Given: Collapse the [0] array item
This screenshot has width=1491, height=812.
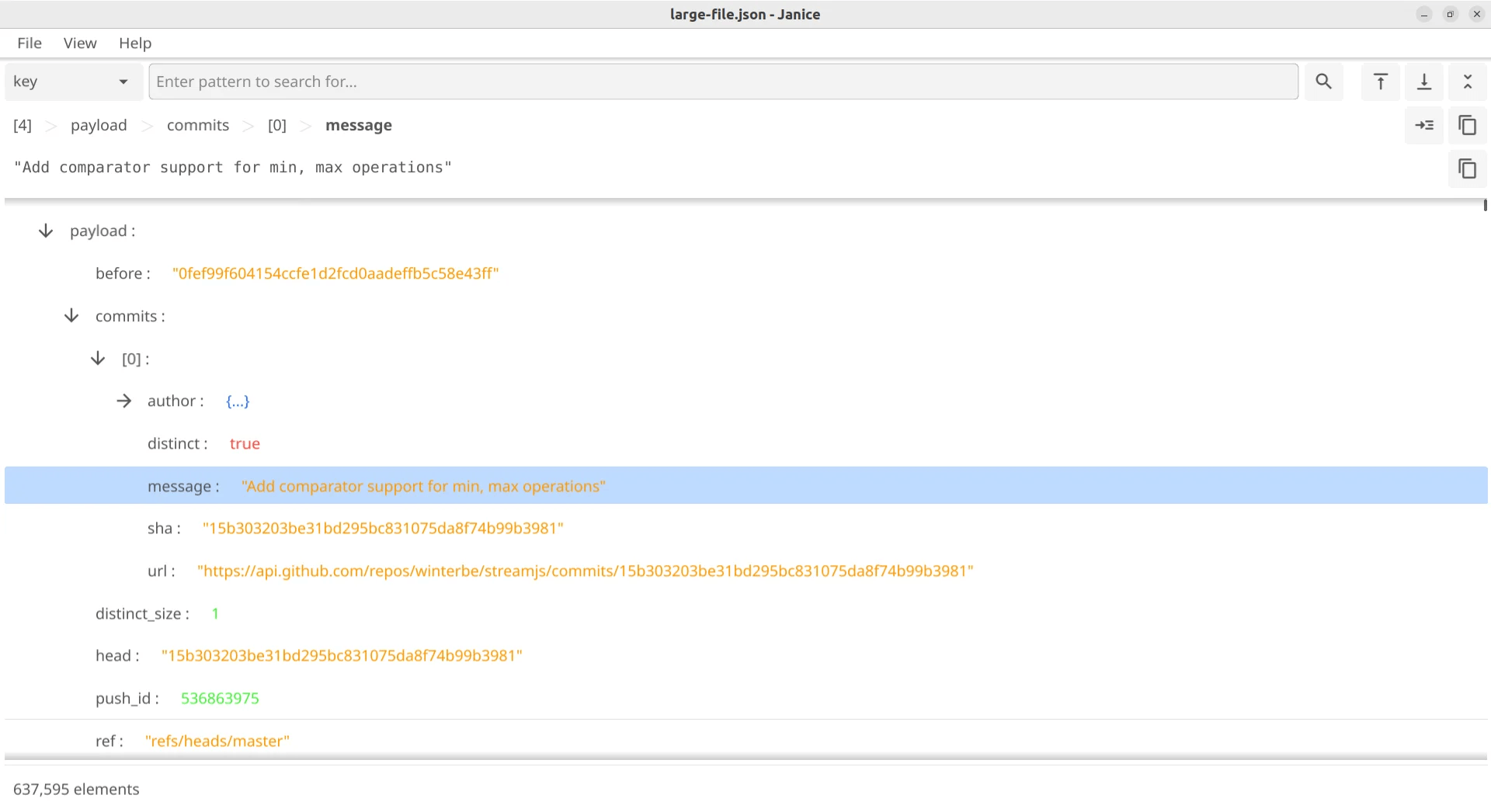Looking at the screenshot, I should point(98,358).
